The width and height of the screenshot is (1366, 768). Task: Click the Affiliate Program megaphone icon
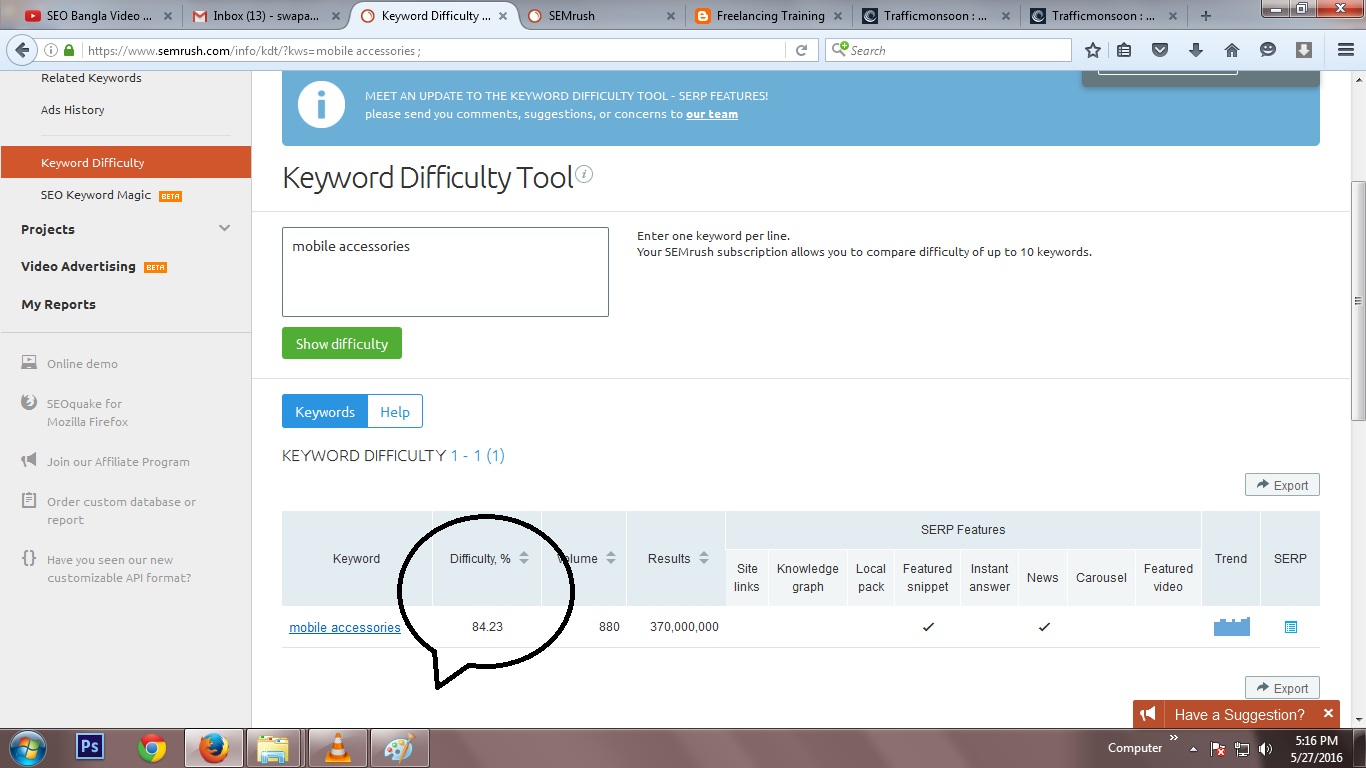point(29,461)
